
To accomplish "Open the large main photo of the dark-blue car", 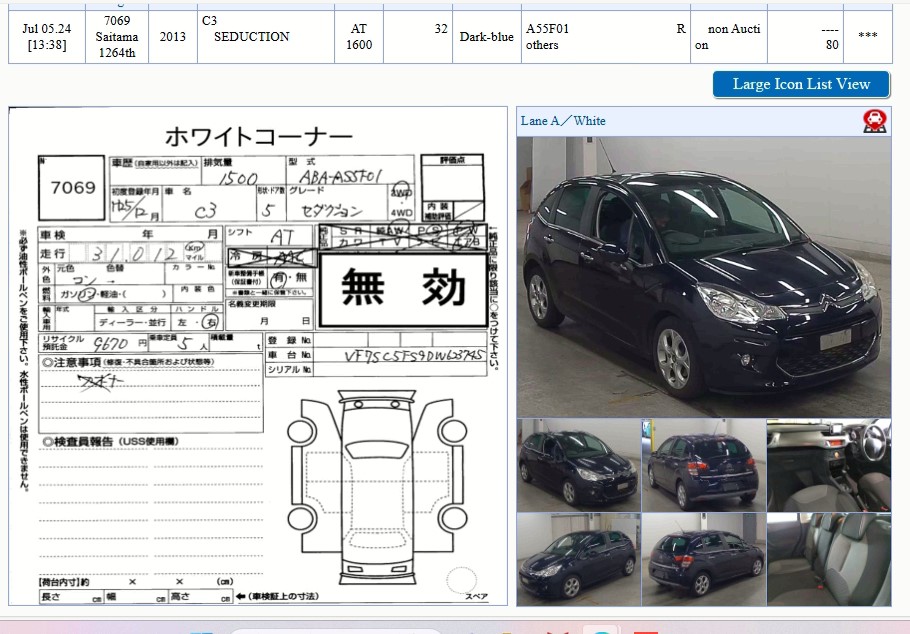I will point(703,277).
